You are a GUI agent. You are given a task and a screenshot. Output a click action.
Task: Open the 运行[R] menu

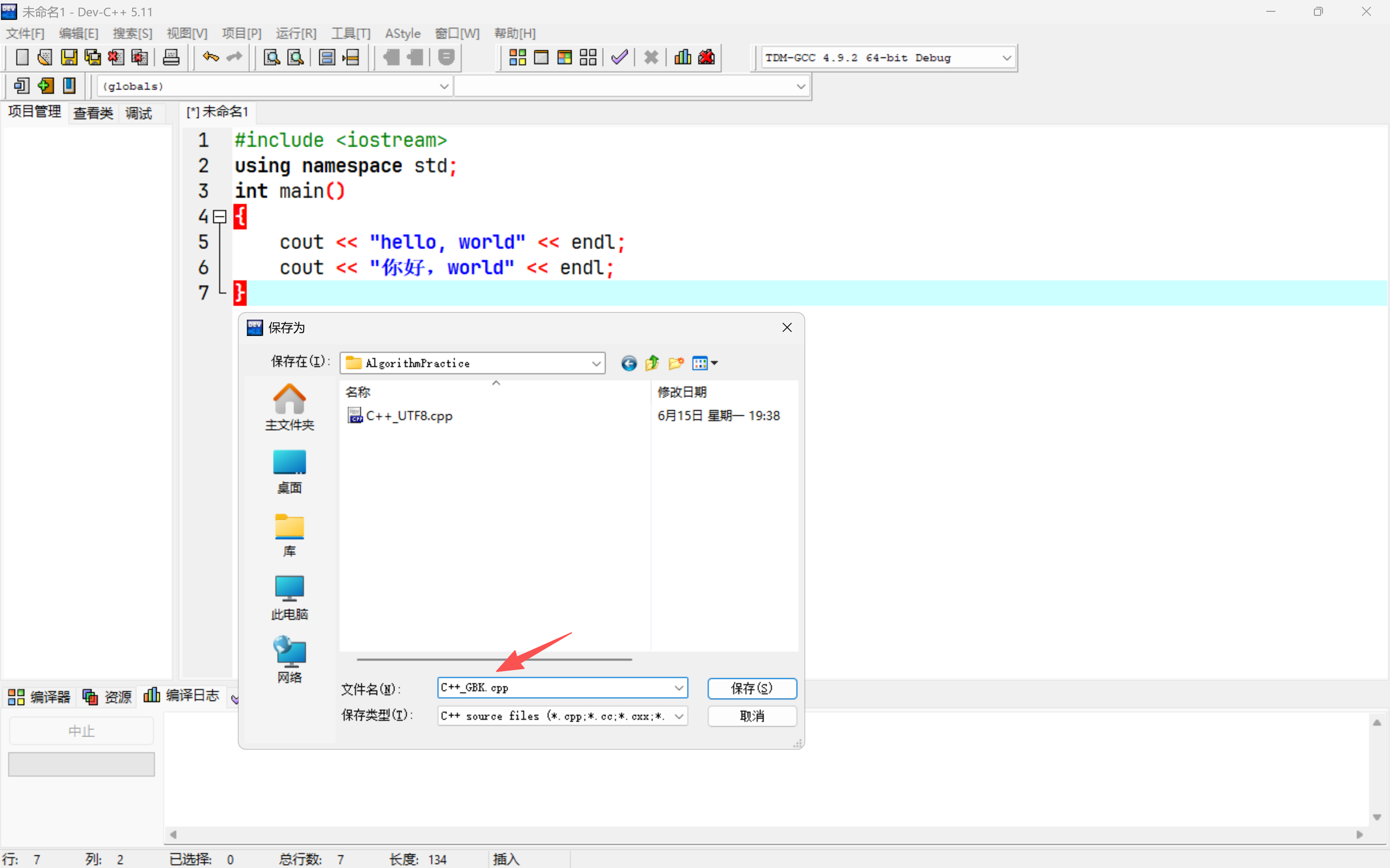pos(296,34)
